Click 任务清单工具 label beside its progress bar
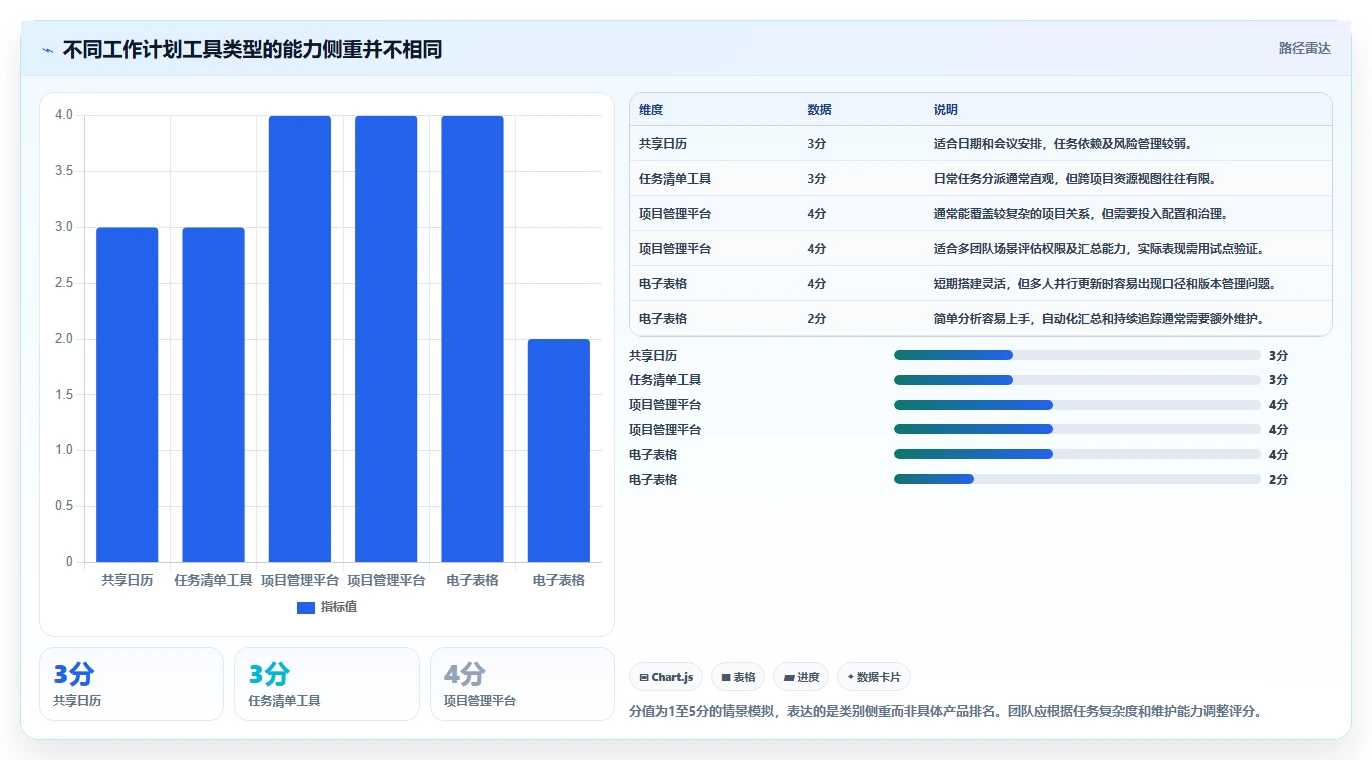Image resolution: width=1372 pixels, height=760 pixels. 665,380
